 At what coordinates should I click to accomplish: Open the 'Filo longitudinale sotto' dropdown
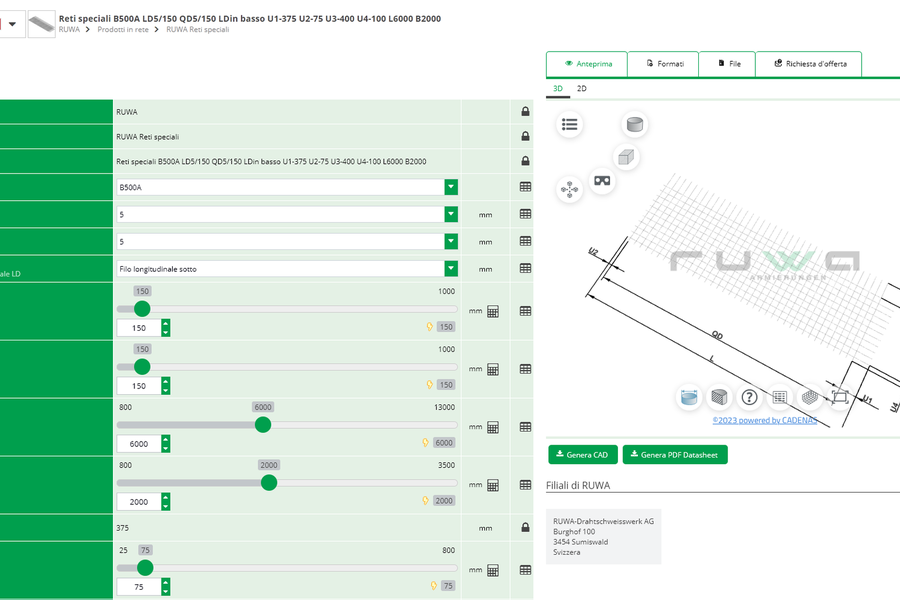[451, 268]
